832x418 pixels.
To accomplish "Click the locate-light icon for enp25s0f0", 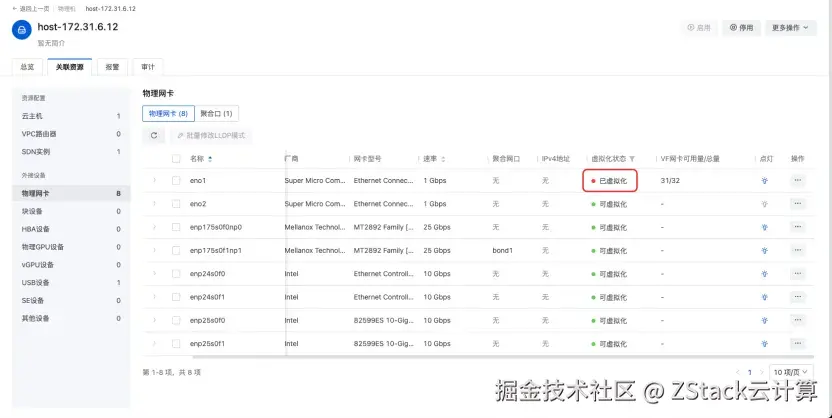I will coord(765,321).
